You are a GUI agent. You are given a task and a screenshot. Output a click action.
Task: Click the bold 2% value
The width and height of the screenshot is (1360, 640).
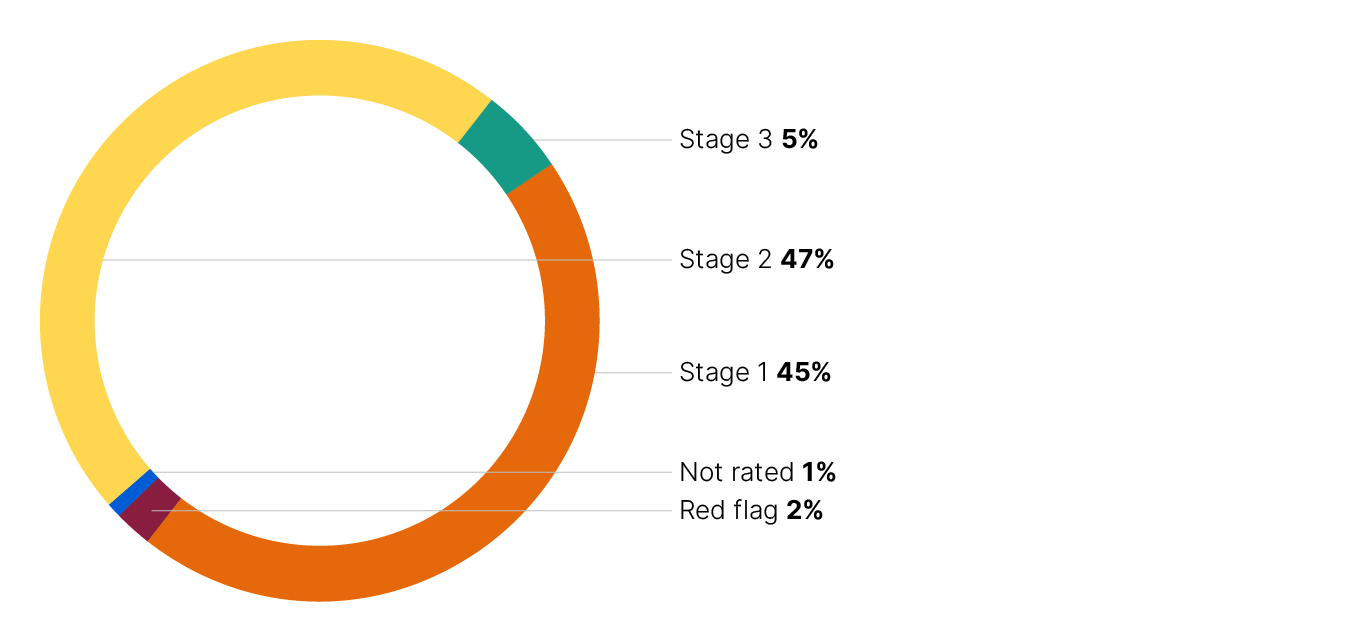tap(804, 511)
